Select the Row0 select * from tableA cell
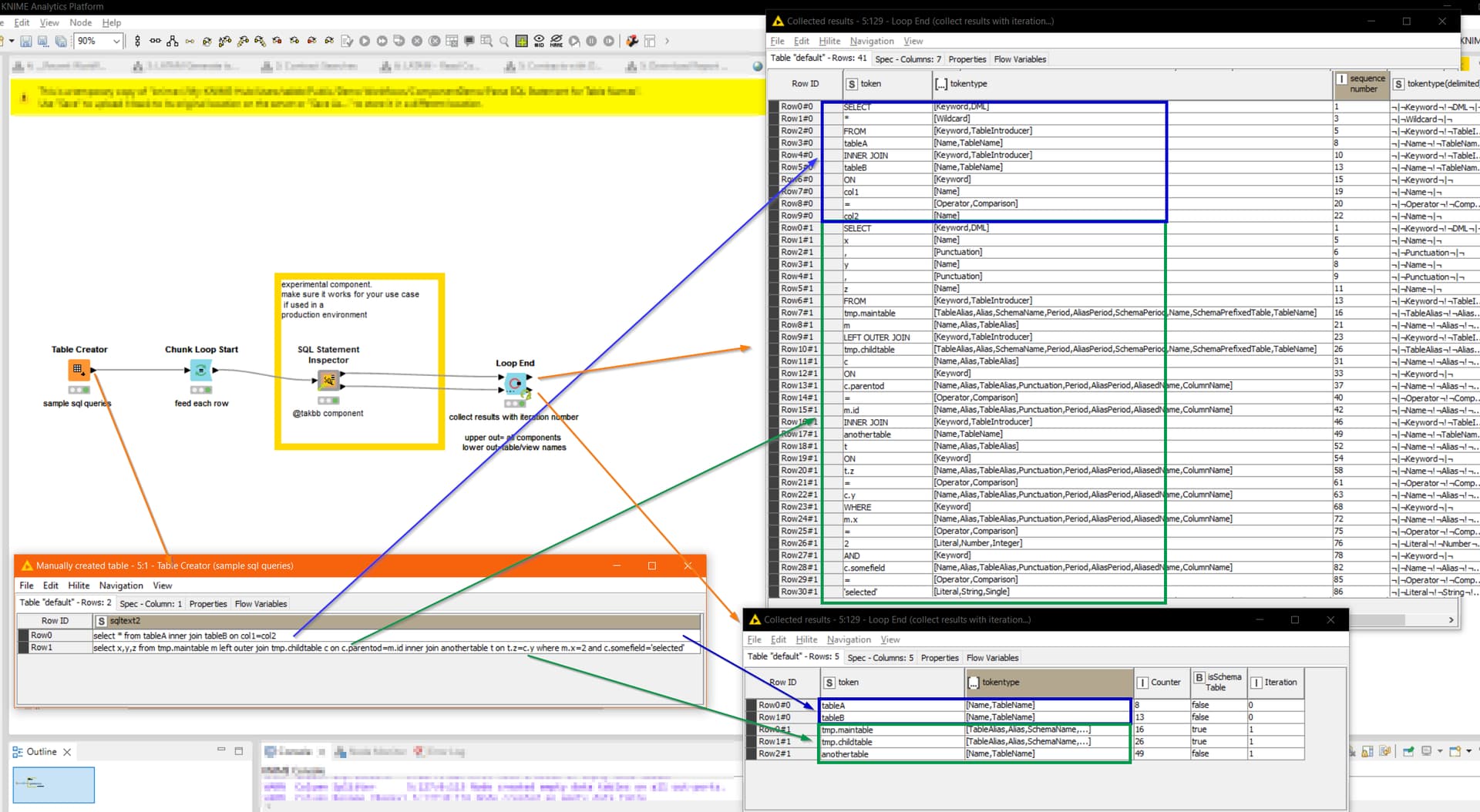Viewport: 1480px width, 812px height. [397, 636]
